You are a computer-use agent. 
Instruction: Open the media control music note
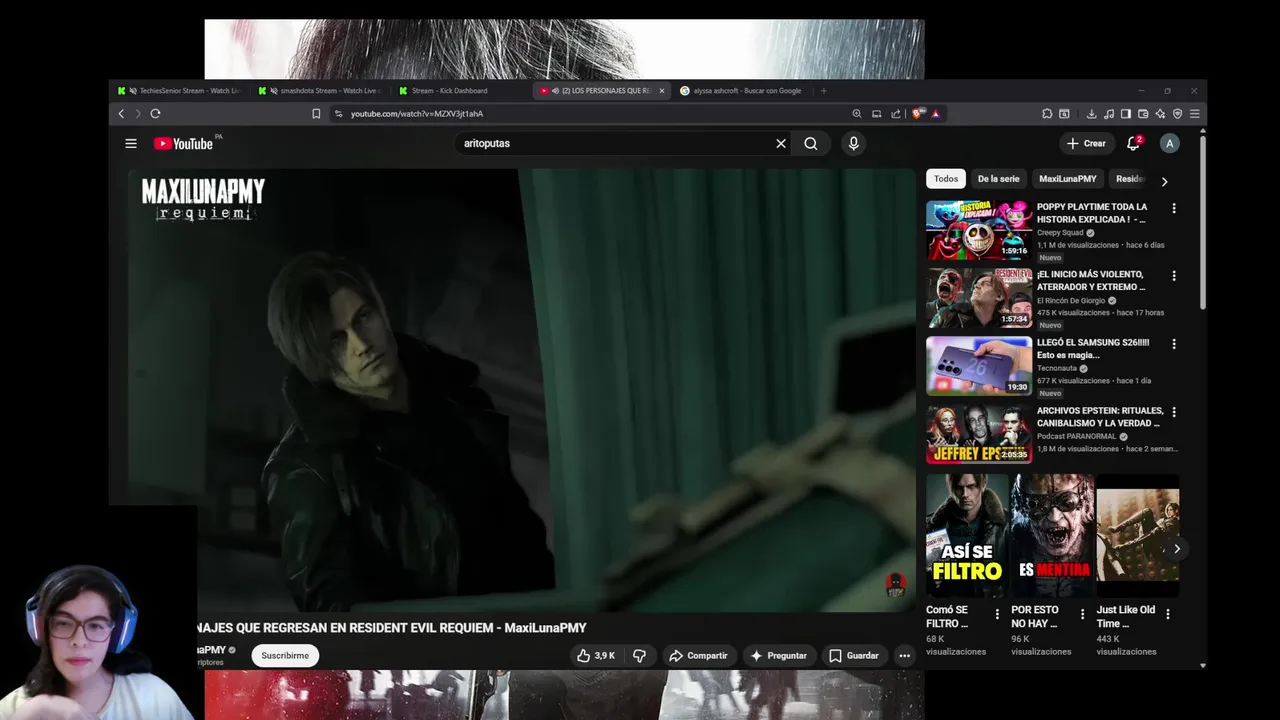point(1109,114)
